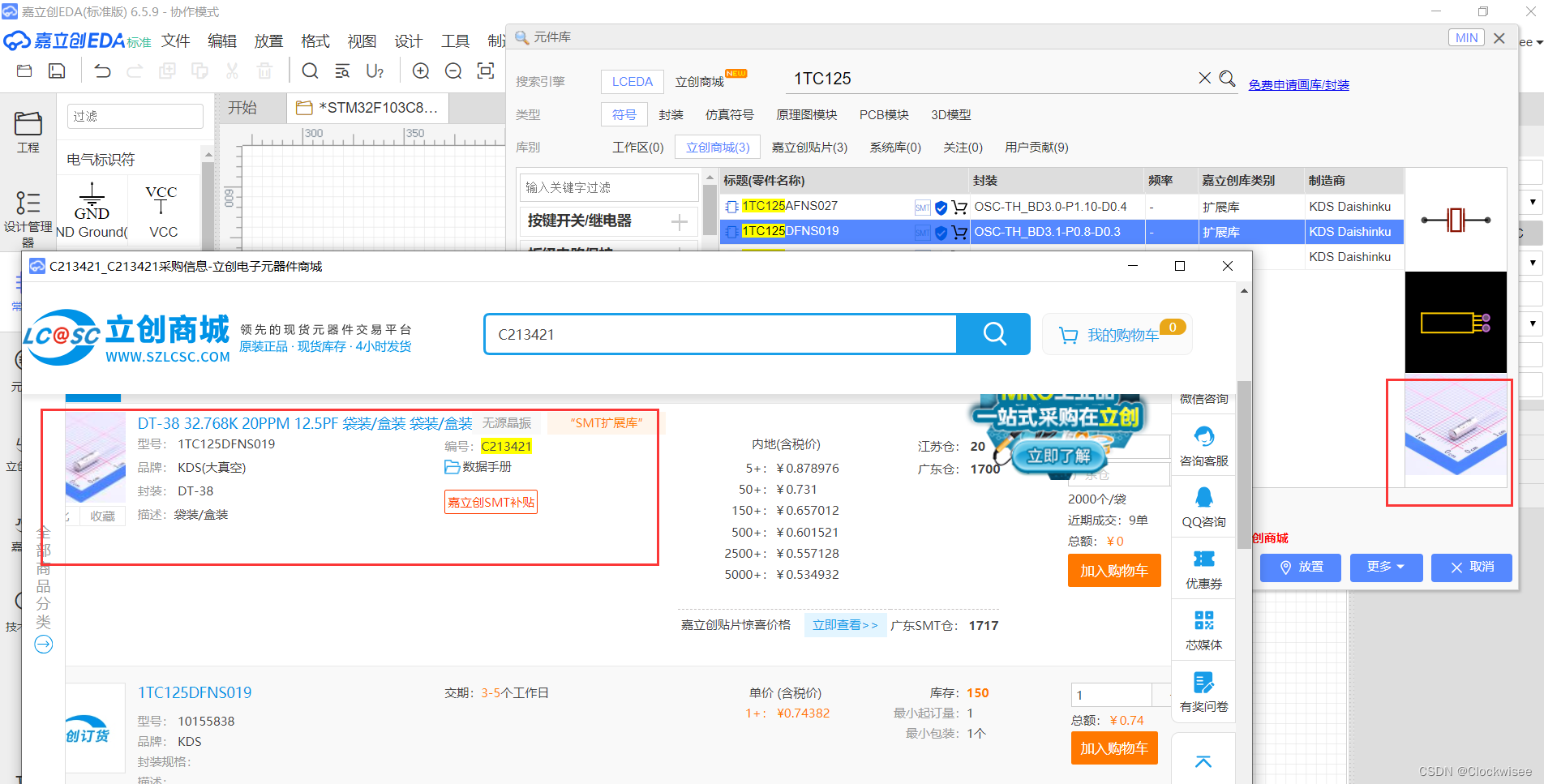Open DT-38 32.768K 20PPM product title link
The height and width of the screenshot is (784, 1544).
coord(305,423)
